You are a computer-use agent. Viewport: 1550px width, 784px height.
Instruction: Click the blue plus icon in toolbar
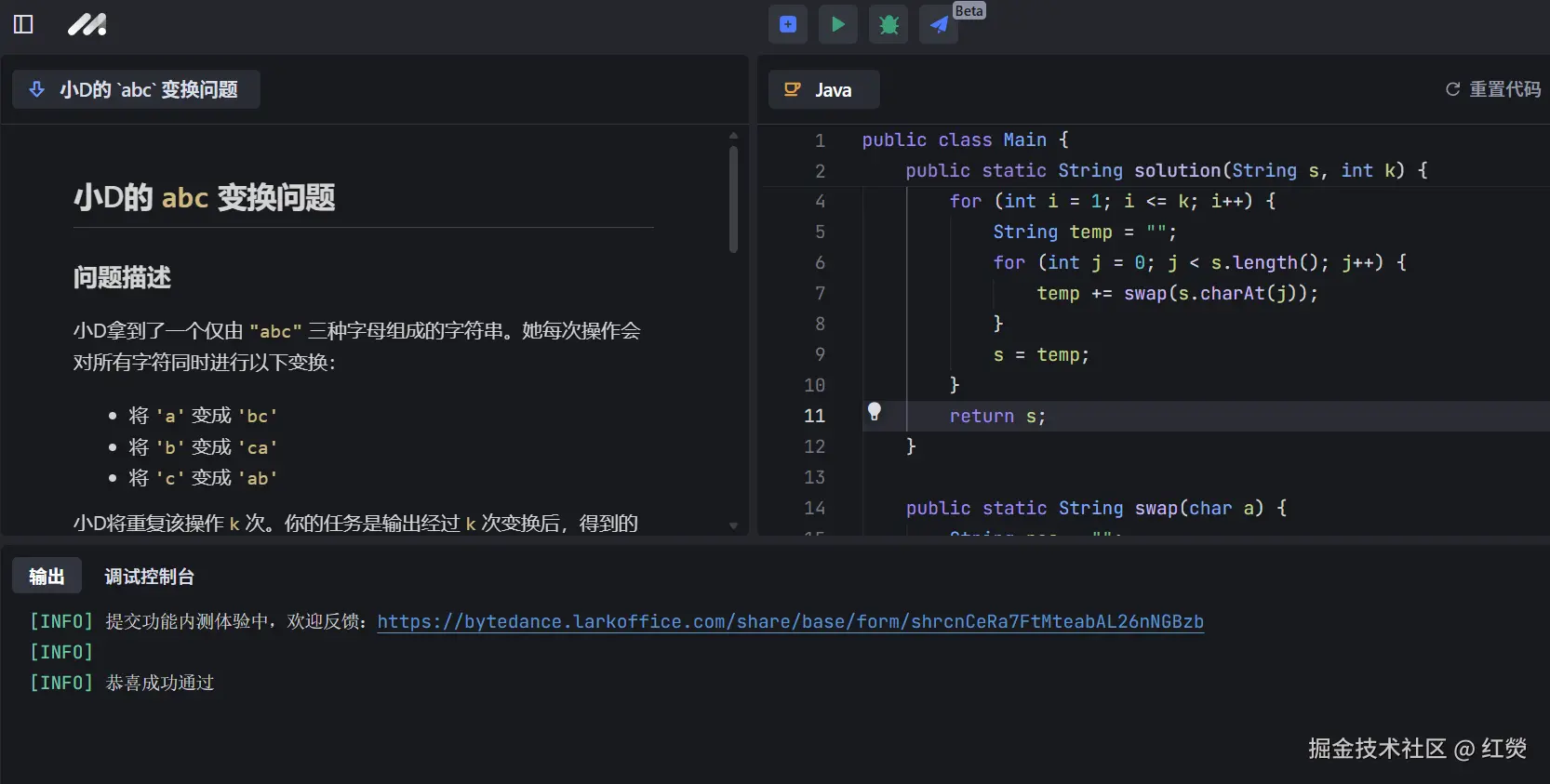[788, 24]
